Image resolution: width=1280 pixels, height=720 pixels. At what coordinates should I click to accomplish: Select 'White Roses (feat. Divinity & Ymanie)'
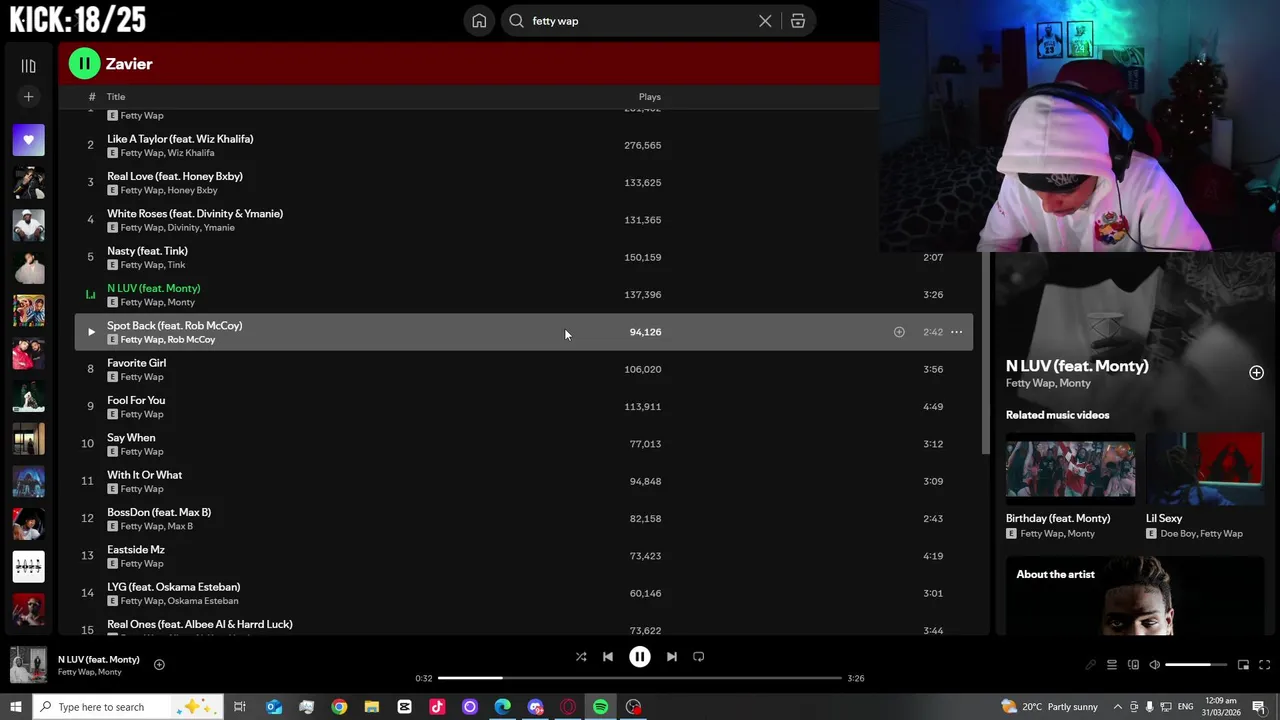[x=195, y=214]
